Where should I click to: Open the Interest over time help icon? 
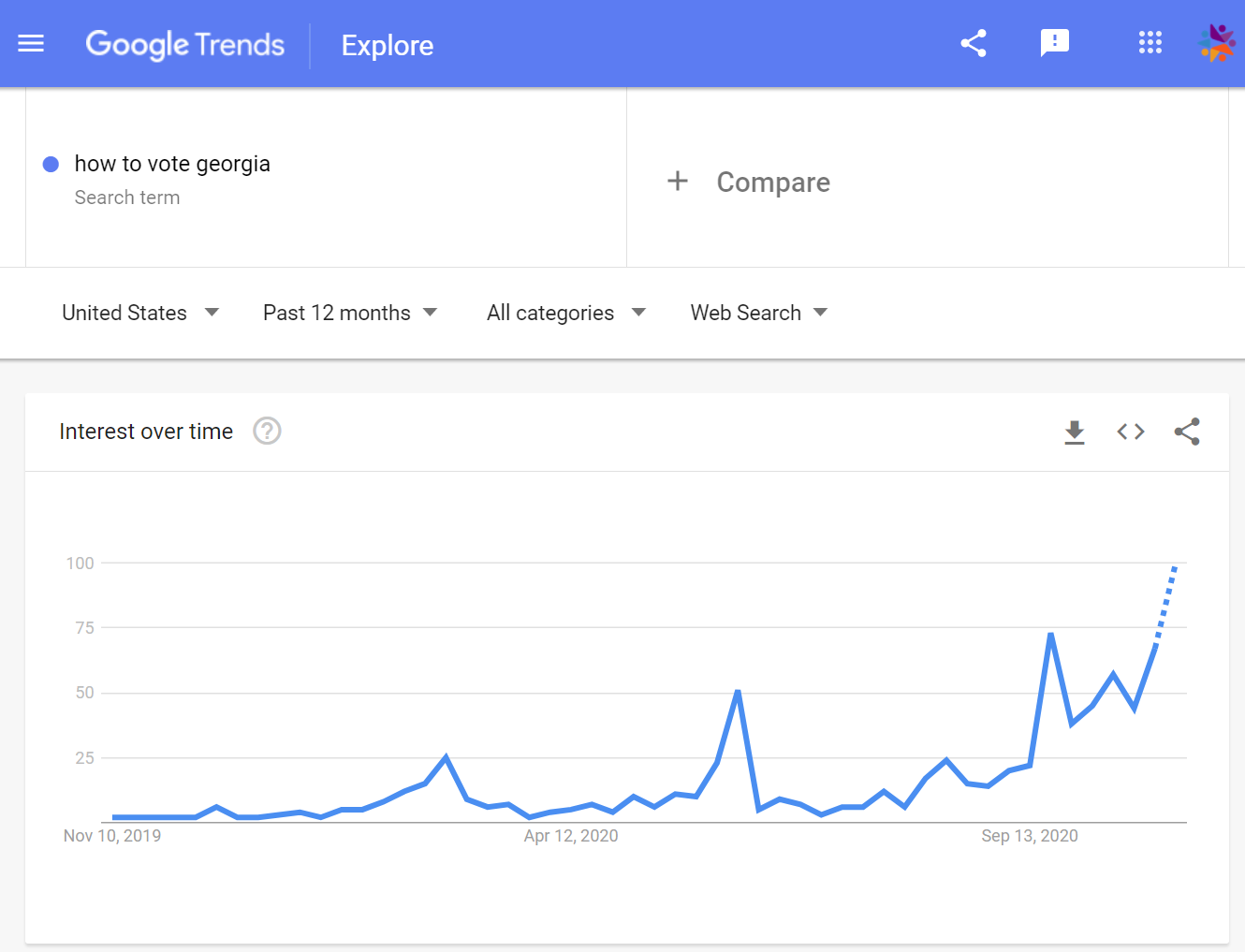pos(267,431)
